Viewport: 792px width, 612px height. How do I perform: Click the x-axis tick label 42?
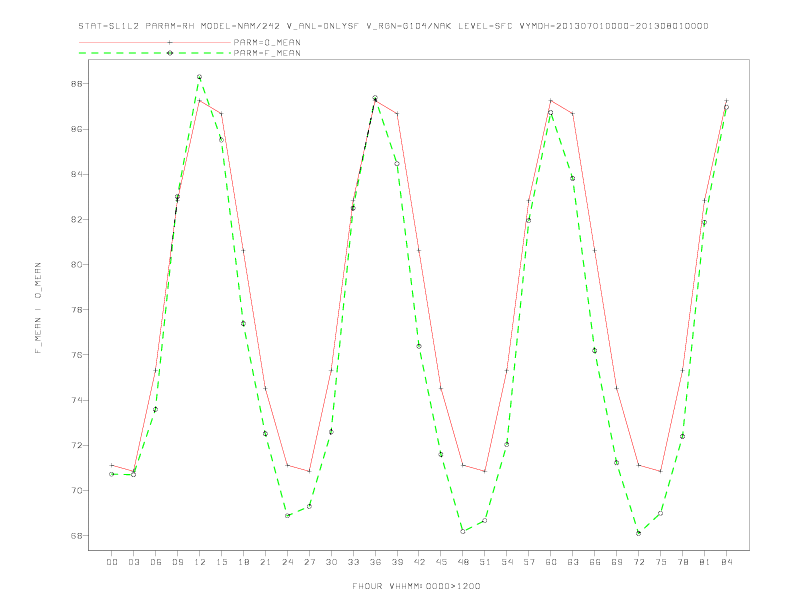tap(419, 562)
